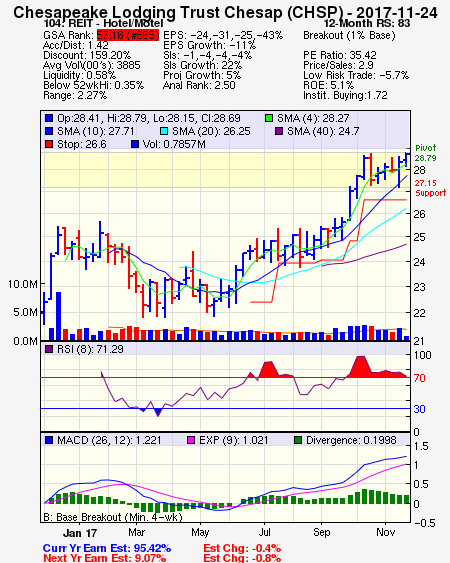
Task: Click the B: Base Breakout (Min. 4-wk) note
Action: (113, 517)
